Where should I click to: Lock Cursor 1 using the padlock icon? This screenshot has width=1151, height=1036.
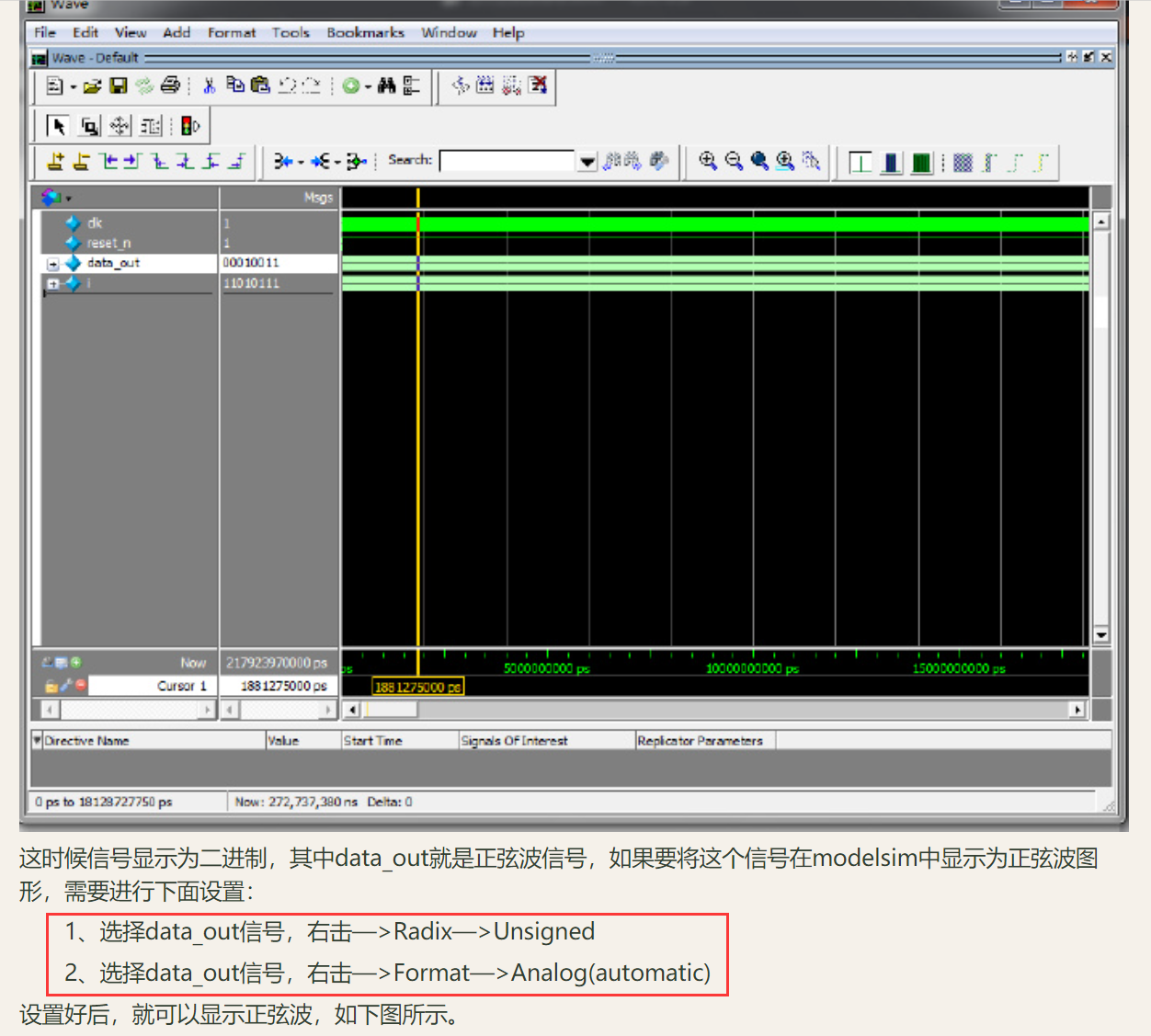click(x=51, y=685)
